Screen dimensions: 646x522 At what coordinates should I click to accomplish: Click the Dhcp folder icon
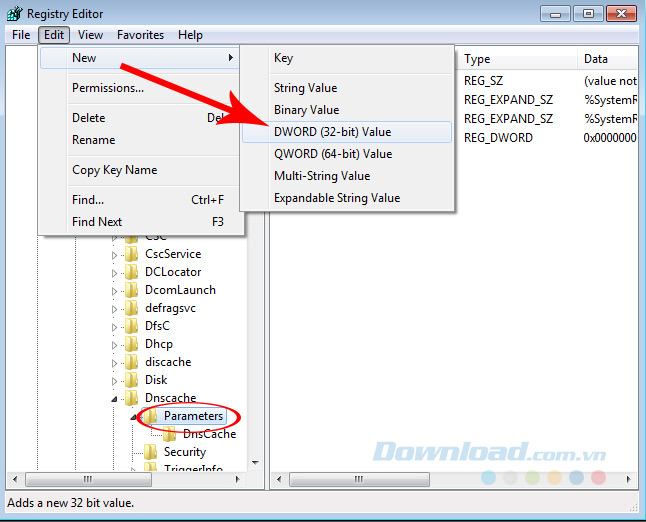(131, 344)
